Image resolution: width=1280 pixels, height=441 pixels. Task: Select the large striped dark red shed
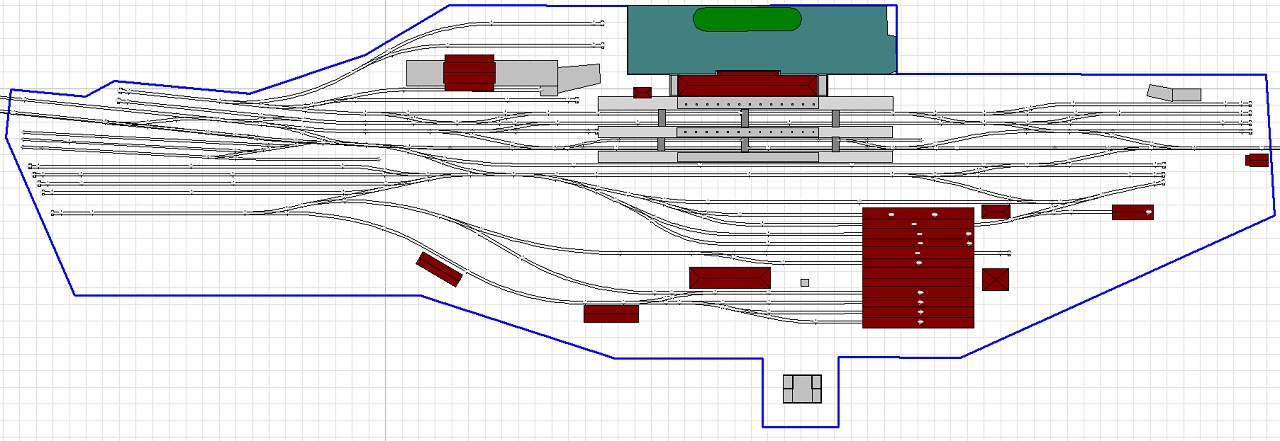tap(918, 268)
